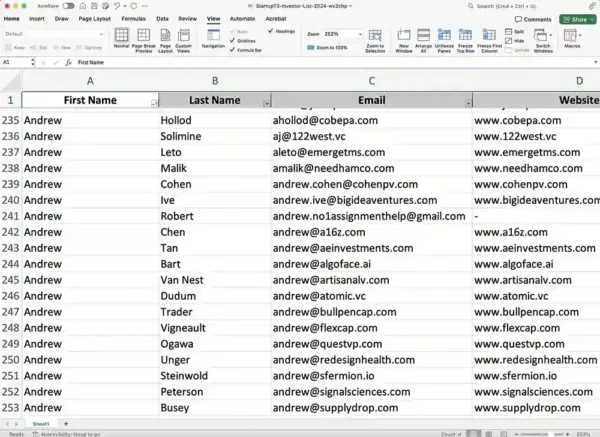Open the Automate tab
The image size is (600, 437).
[x=242, y=19]
